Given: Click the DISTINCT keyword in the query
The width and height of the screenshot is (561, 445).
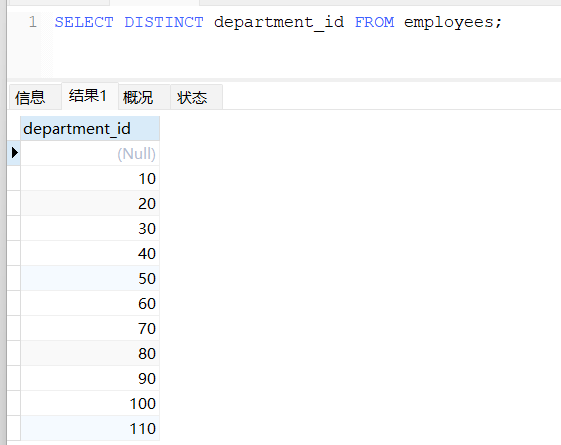Looking at the screenshot, I should coord(164,22).
